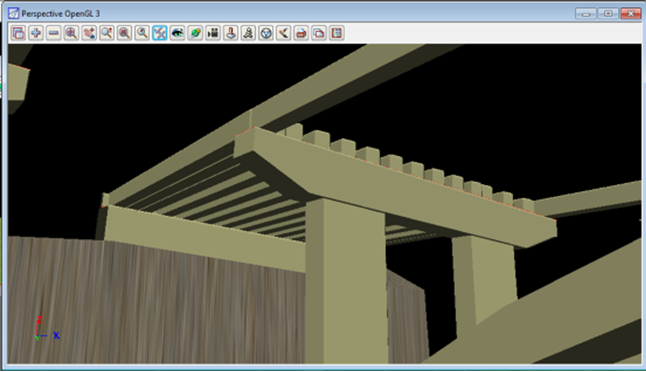
Task: Click the magnifier with red square icon
Action: 124,33
